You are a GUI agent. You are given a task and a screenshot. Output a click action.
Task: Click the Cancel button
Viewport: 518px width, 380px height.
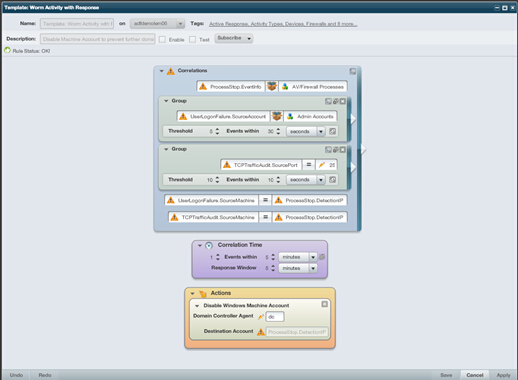pos(475,375)
